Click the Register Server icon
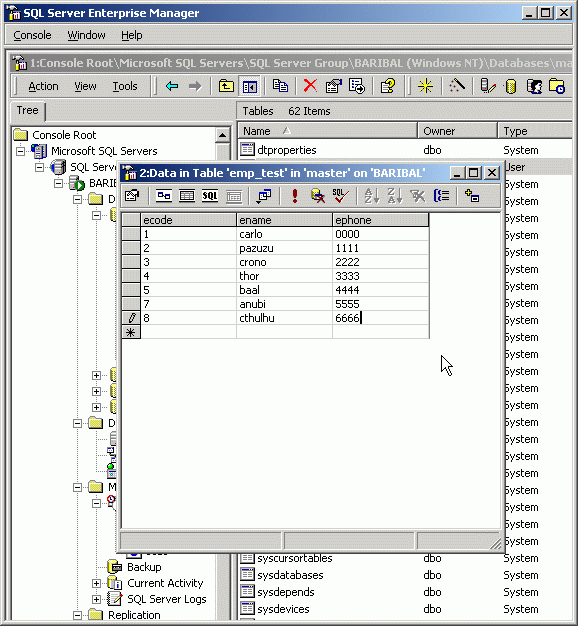Viewport: 578px width, 626px height. 488,86
